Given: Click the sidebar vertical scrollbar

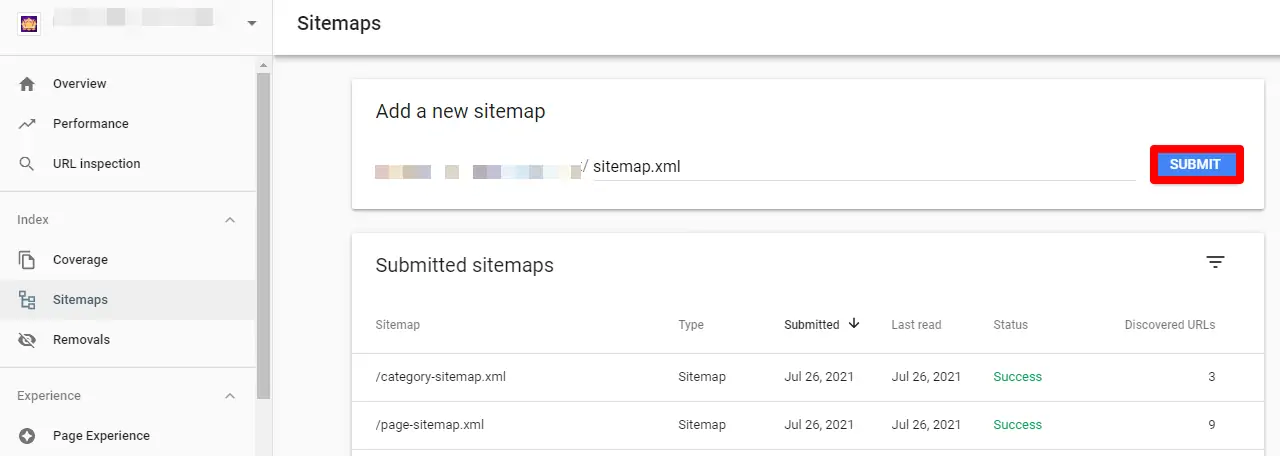Looking at the screenshot, I should 264,230.
